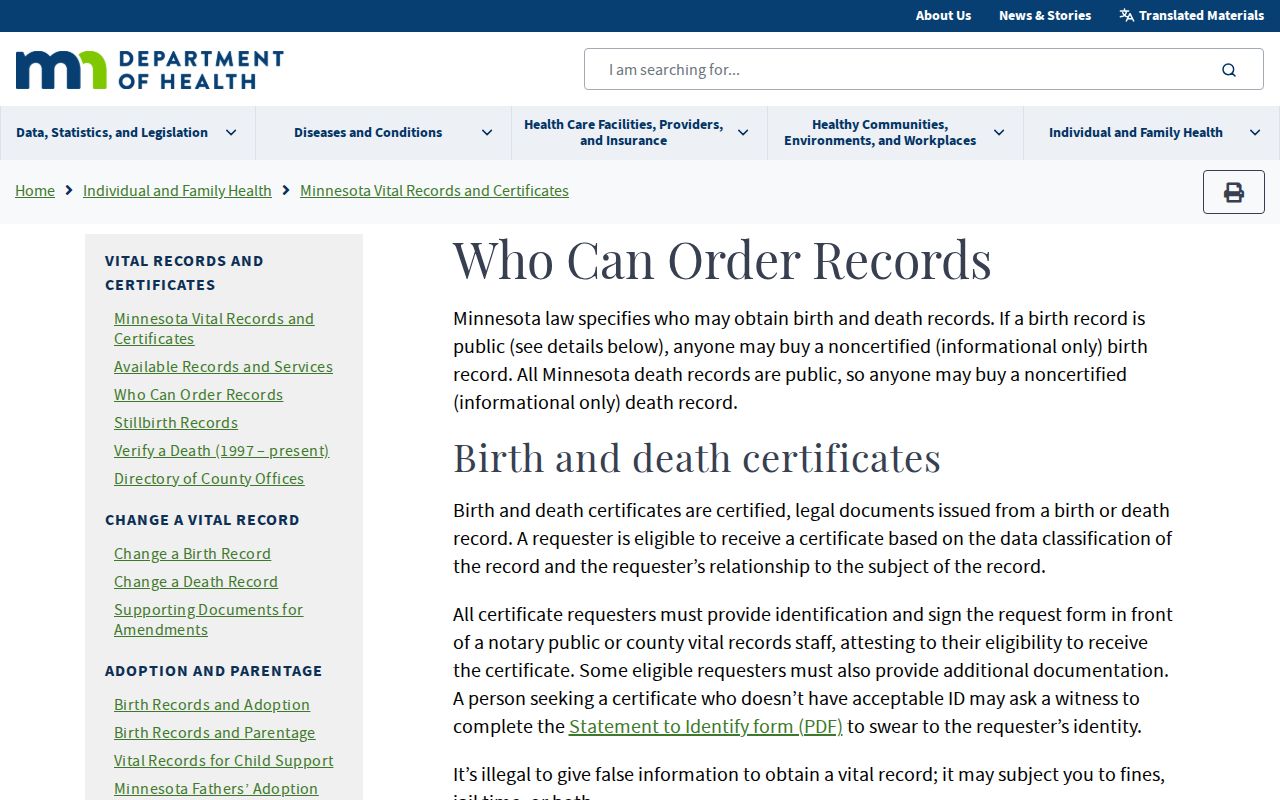Open News & Stories
1280x800 pixels.
coord(1045,15)
